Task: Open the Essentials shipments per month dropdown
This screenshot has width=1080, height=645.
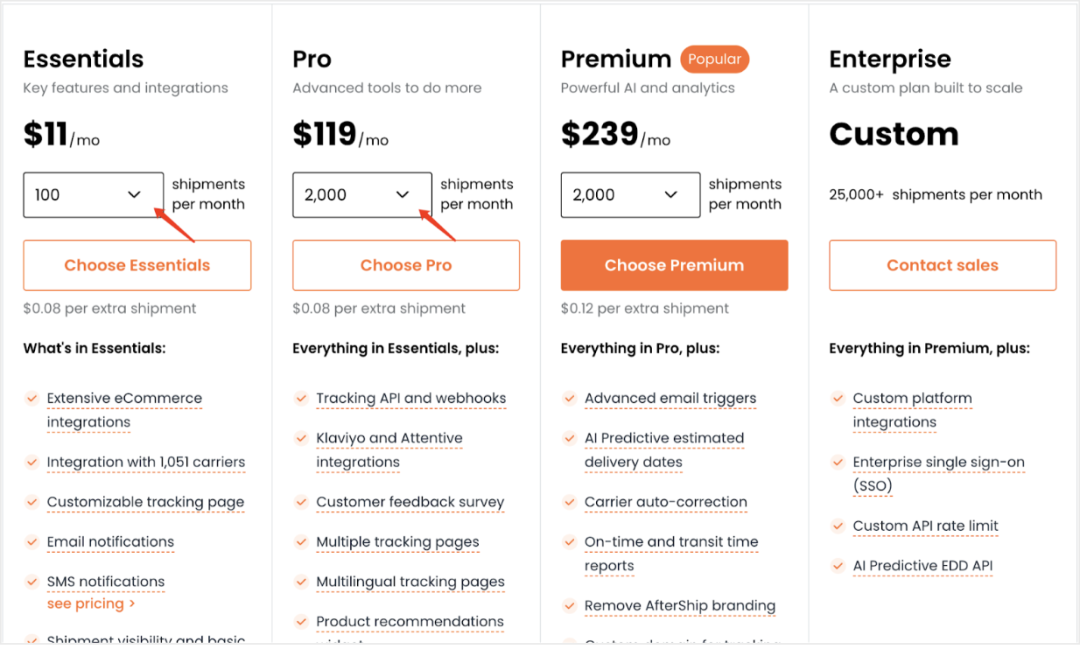Action: [x=94, y=195]
